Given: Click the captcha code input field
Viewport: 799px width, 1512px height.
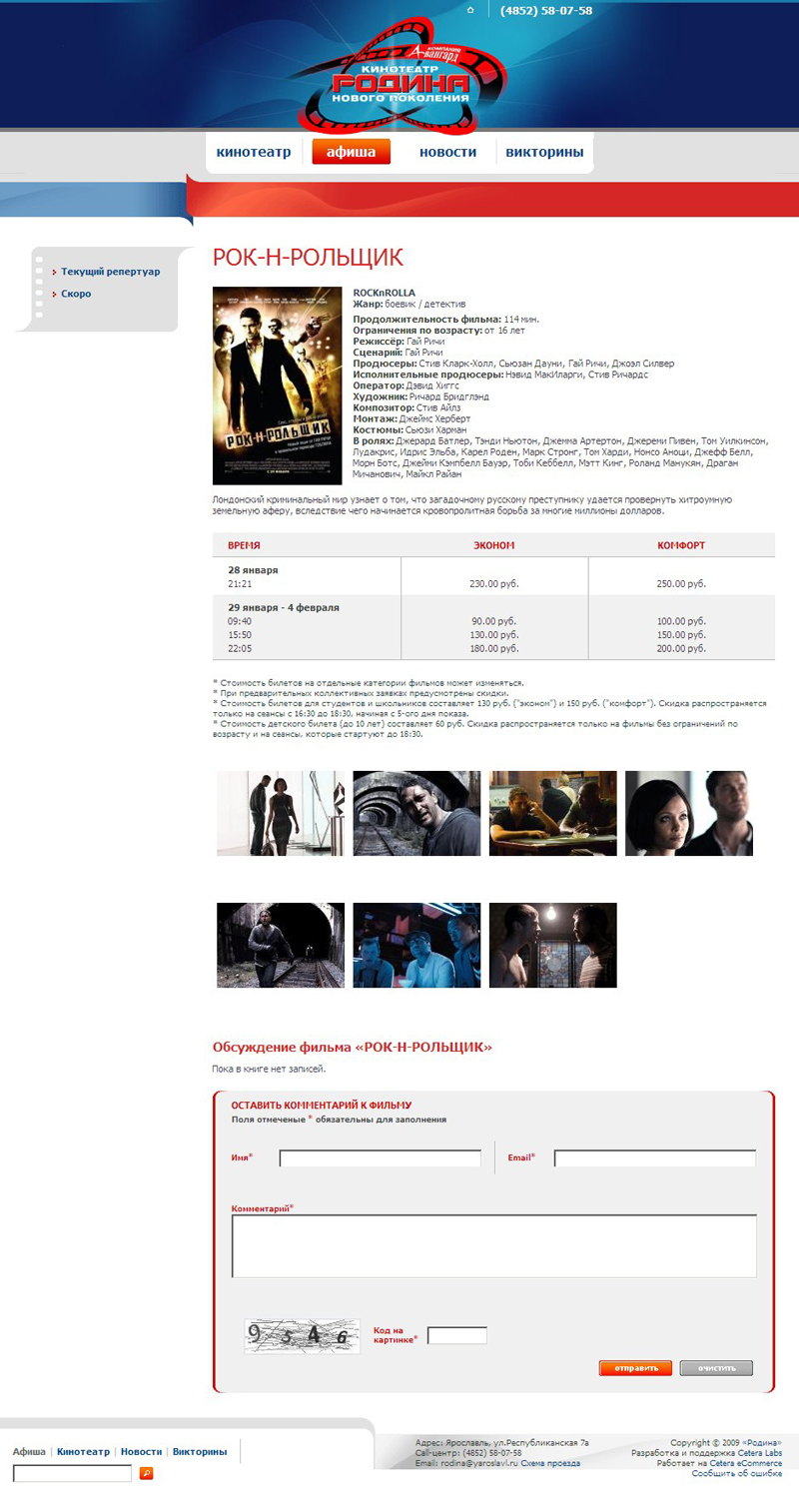Looking at the screenshot, I should point(456,1335).
